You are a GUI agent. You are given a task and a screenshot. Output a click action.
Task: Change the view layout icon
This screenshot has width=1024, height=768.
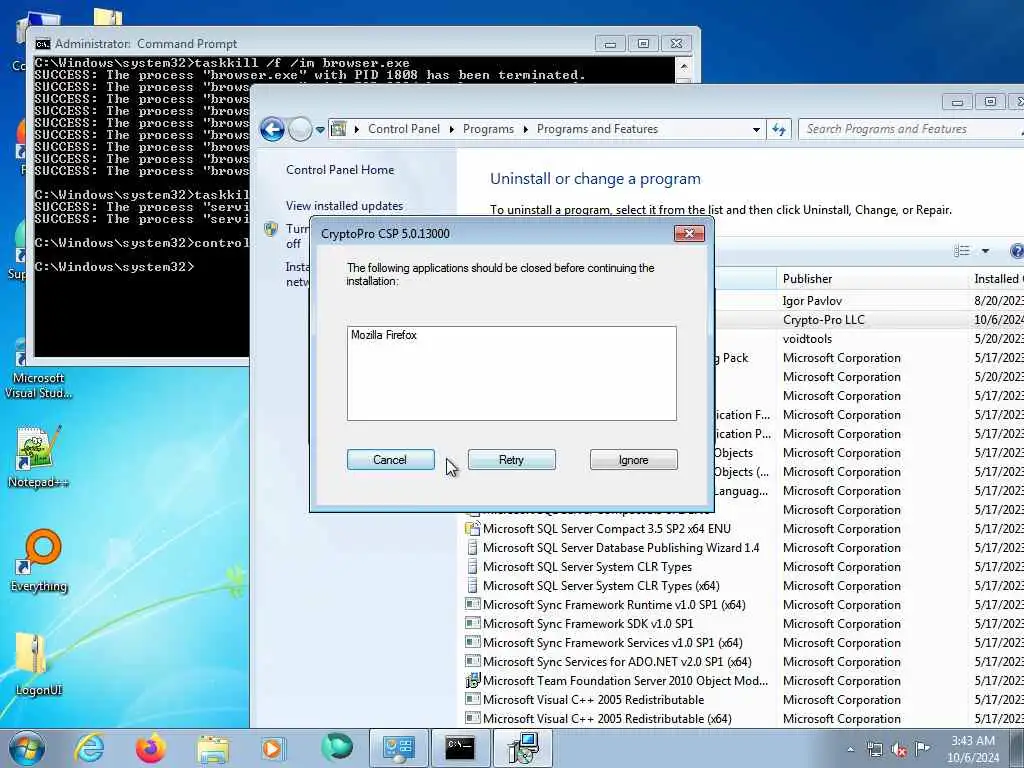pyautogui.click(x=961, y=251)
